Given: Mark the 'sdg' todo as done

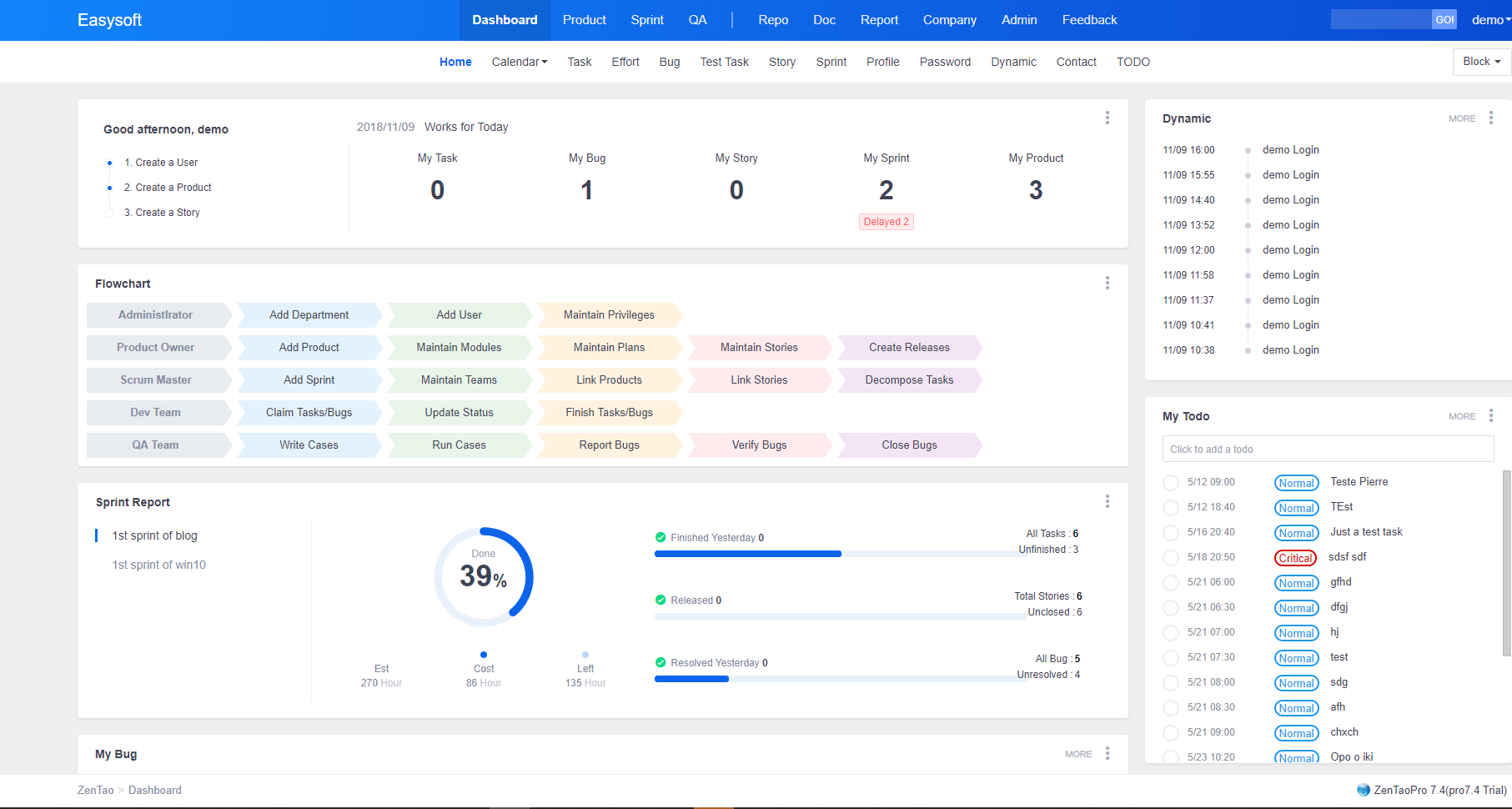Looking at the screenshot, I should coord(1171,682).
